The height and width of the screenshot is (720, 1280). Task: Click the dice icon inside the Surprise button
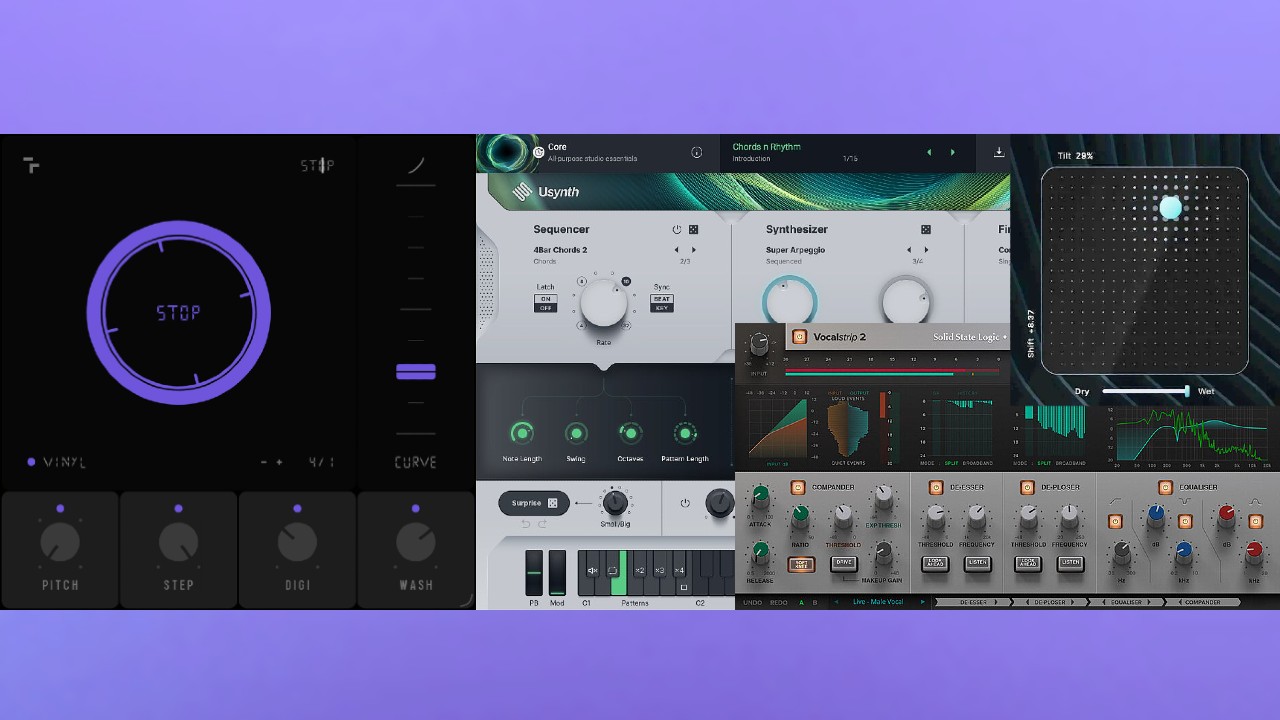551,503
